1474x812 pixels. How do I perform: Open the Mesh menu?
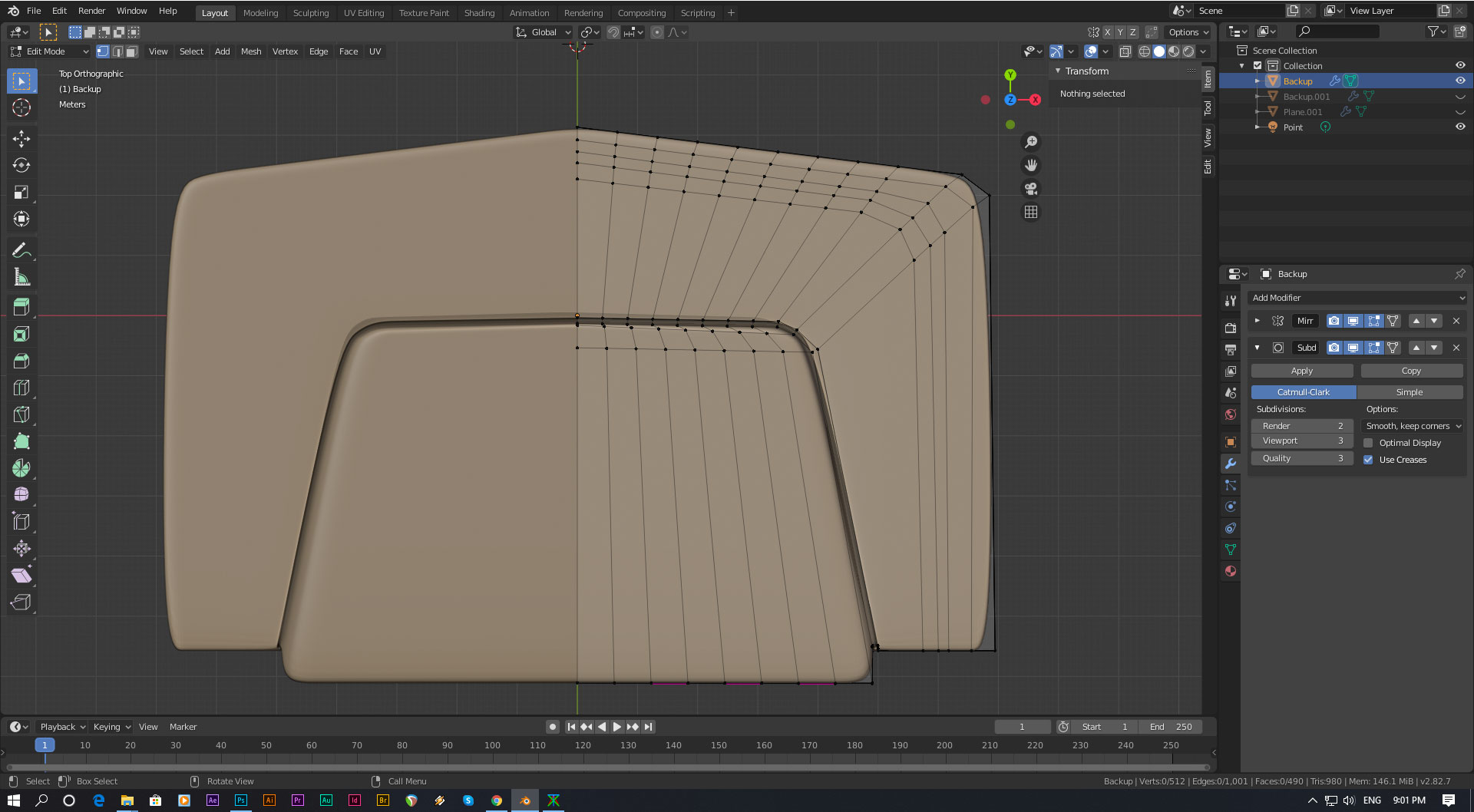[x=251, y=51]
